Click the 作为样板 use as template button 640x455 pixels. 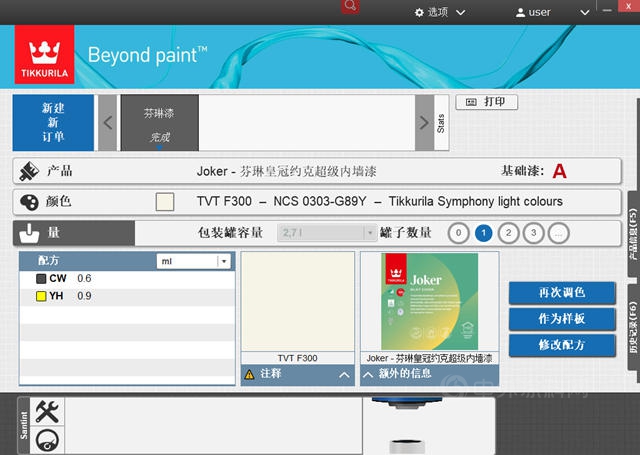pyautogui.click(x=562, y=319)
